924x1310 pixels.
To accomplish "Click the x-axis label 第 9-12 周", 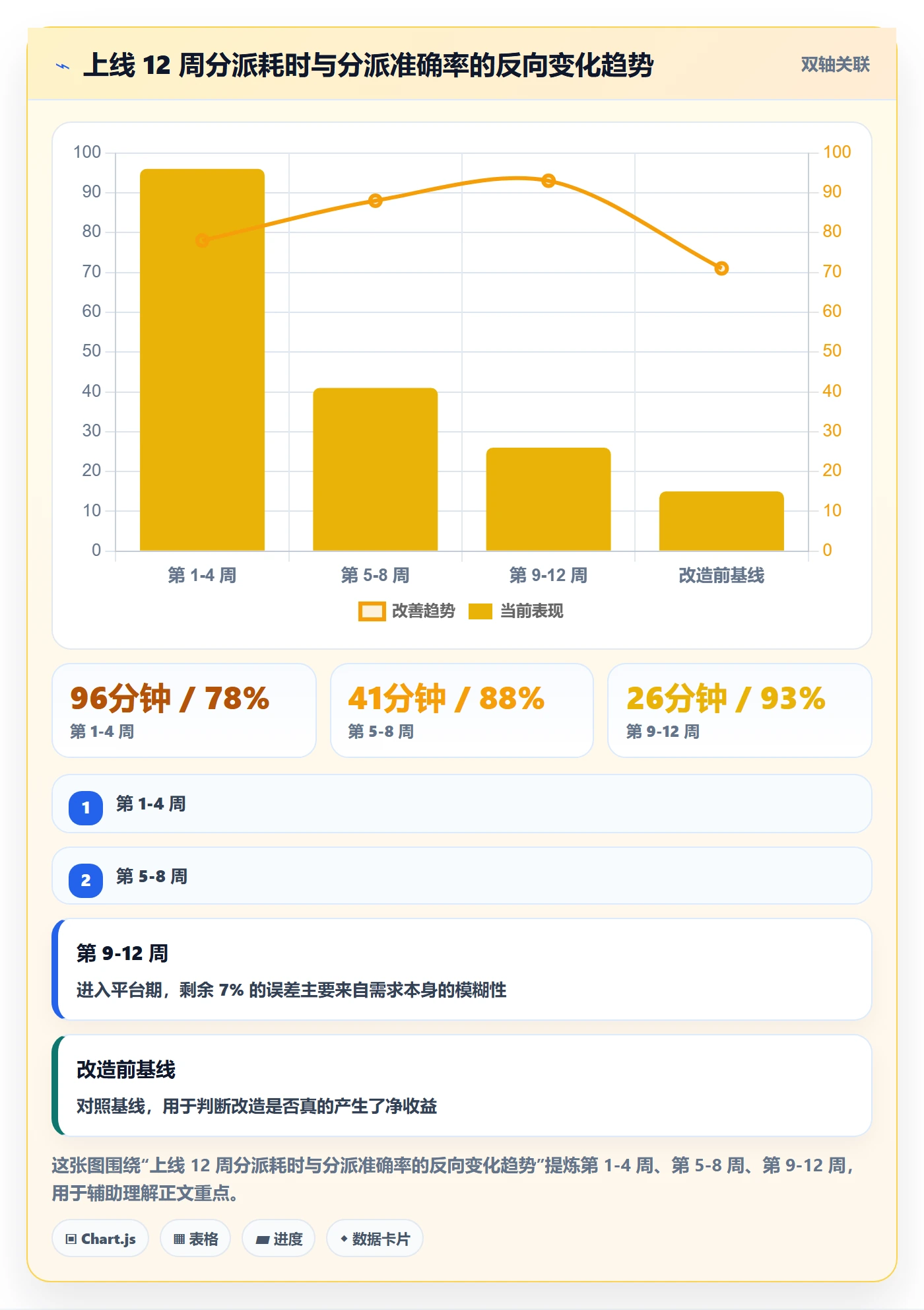I will point(548,575).
